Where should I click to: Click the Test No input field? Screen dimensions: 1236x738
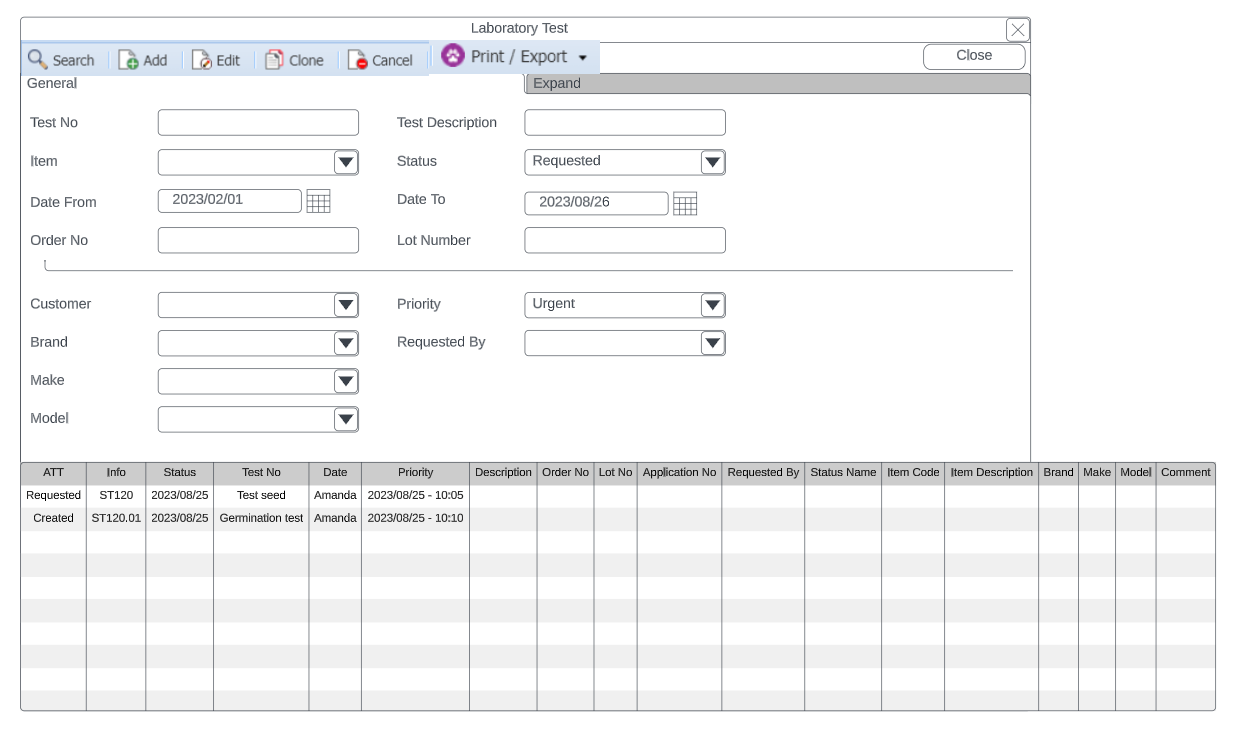(x=258, y=123)
